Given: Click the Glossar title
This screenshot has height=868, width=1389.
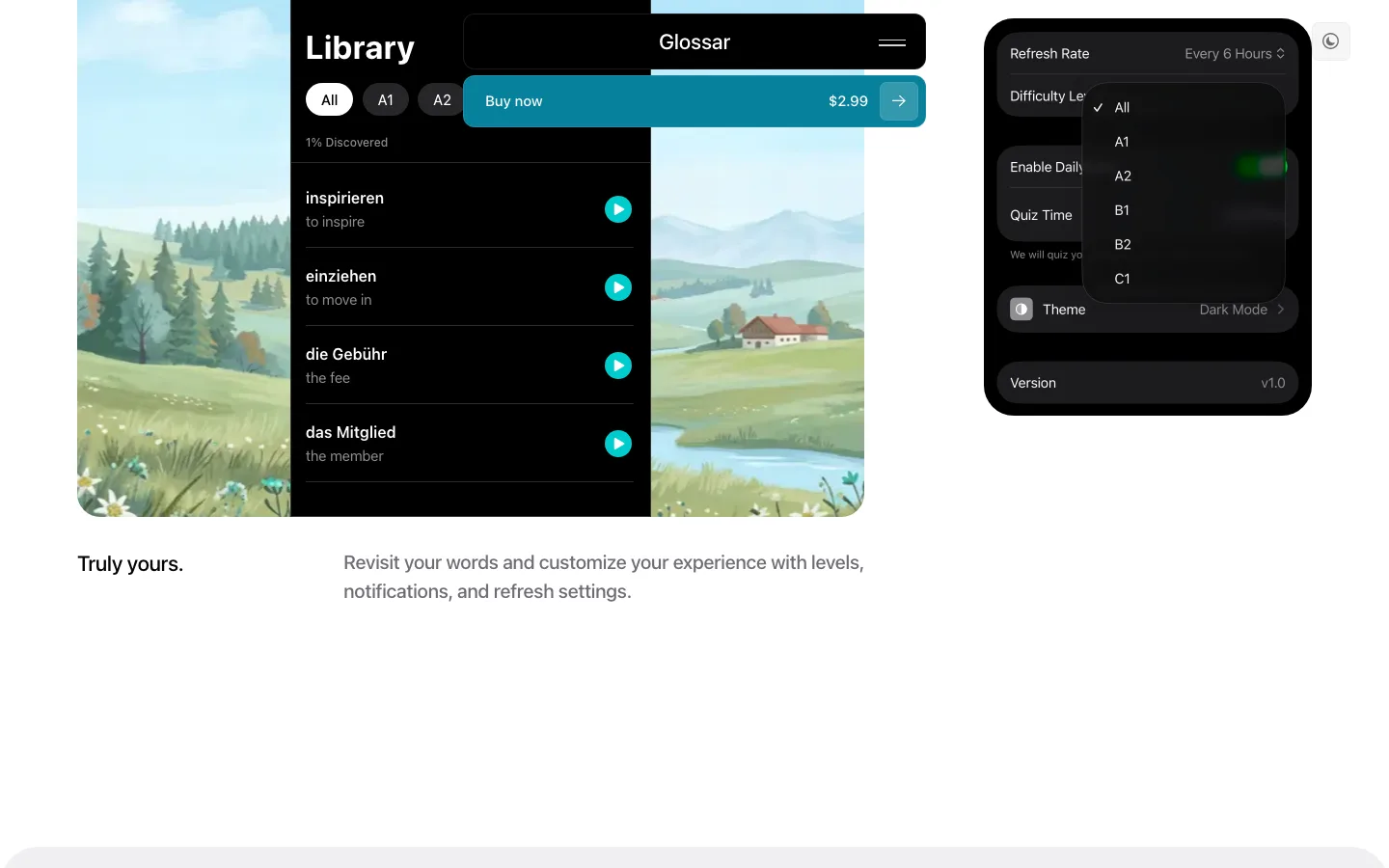Looking at the screenshot, I should click(694, 42).
